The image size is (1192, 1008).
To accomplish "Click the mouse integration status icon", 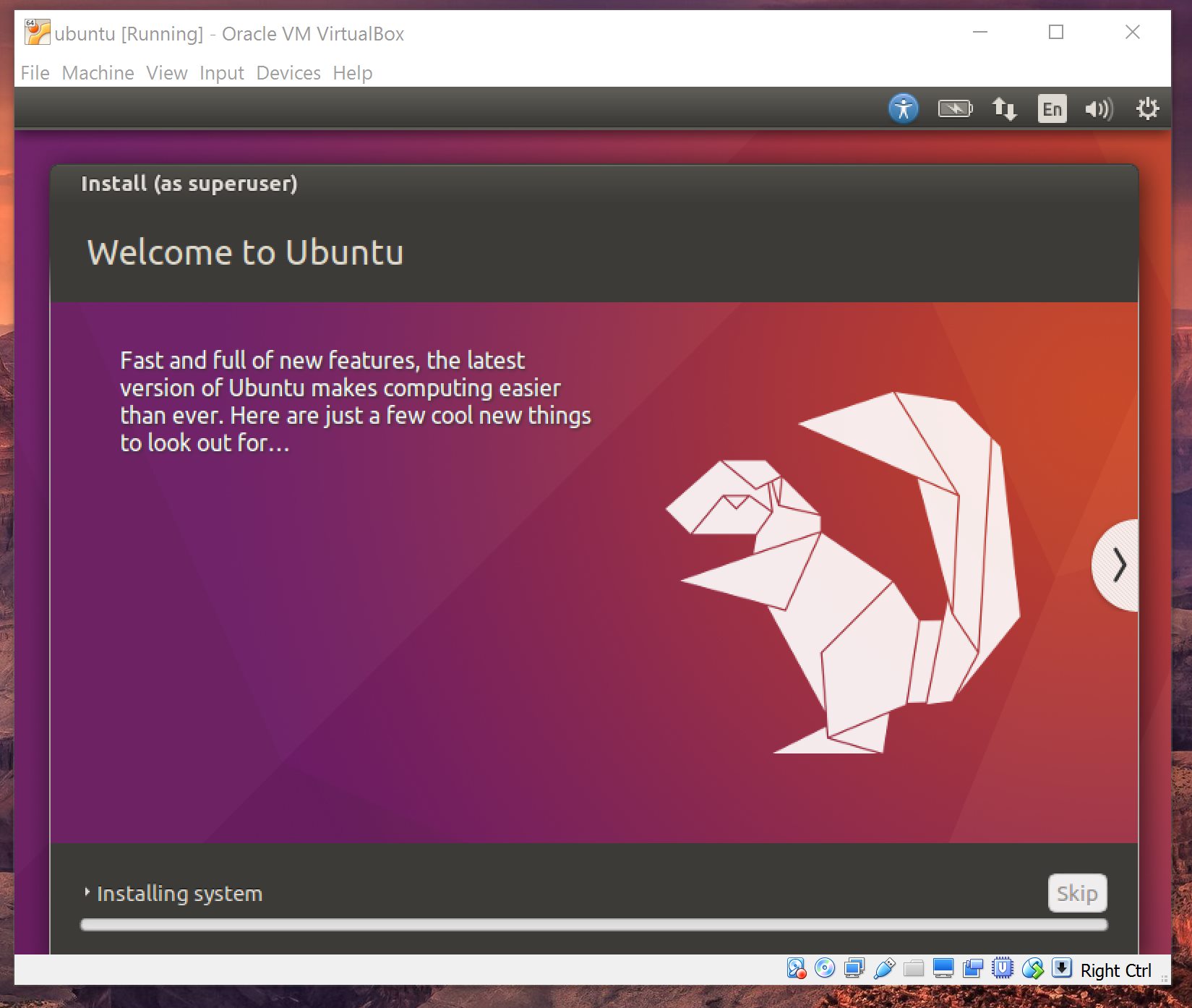I will click(1033, 968).
